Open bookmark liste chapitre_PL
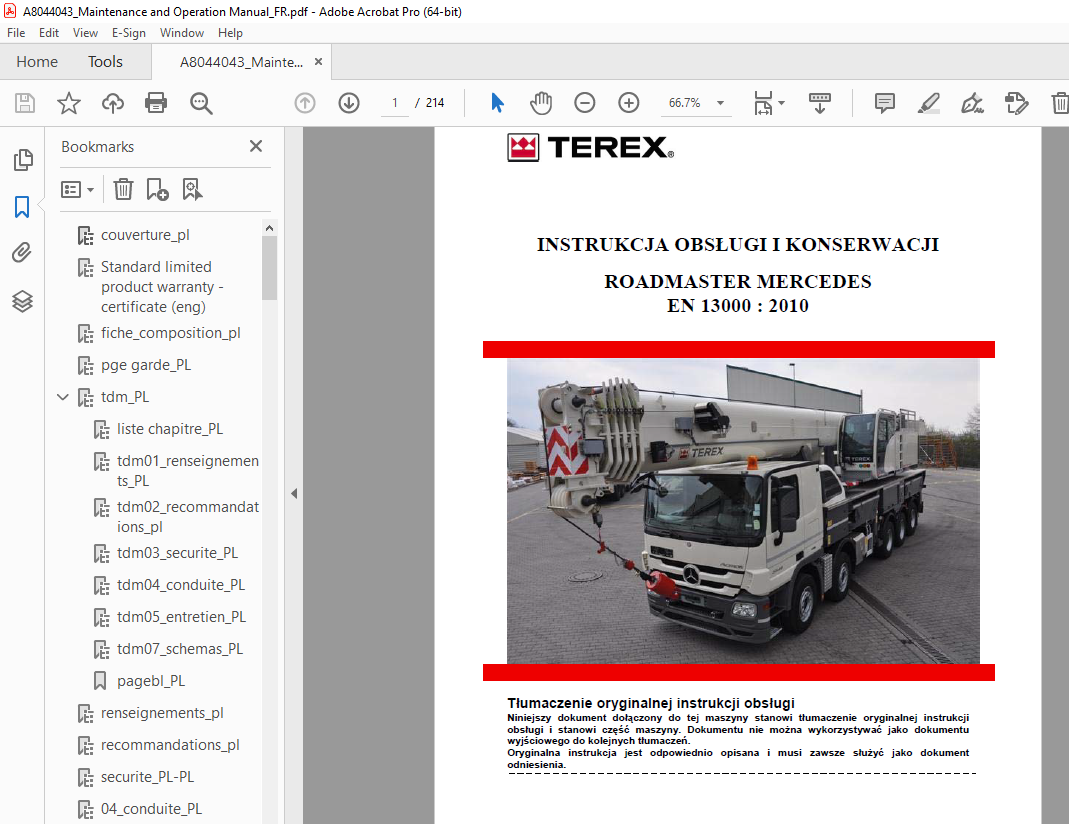1069x824 pixels. pos(170,429)
